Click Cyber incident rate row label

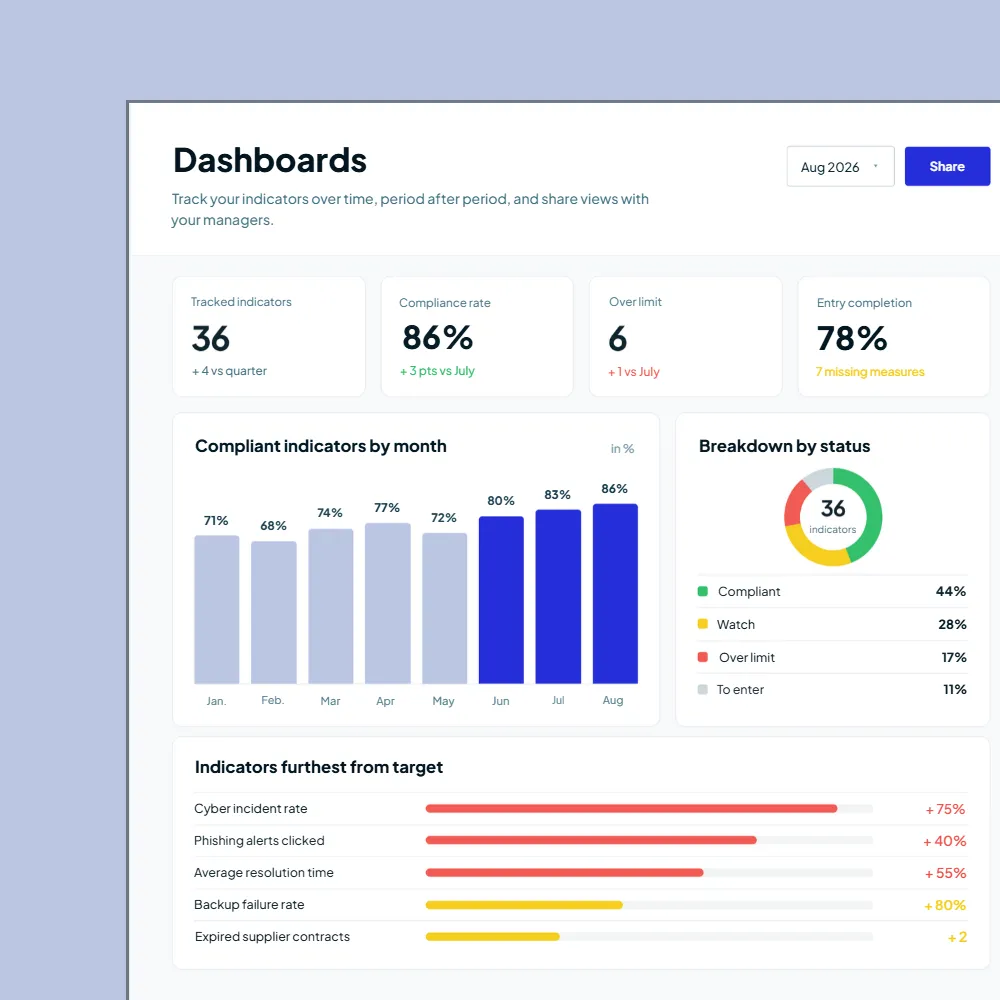pos(251,809)
